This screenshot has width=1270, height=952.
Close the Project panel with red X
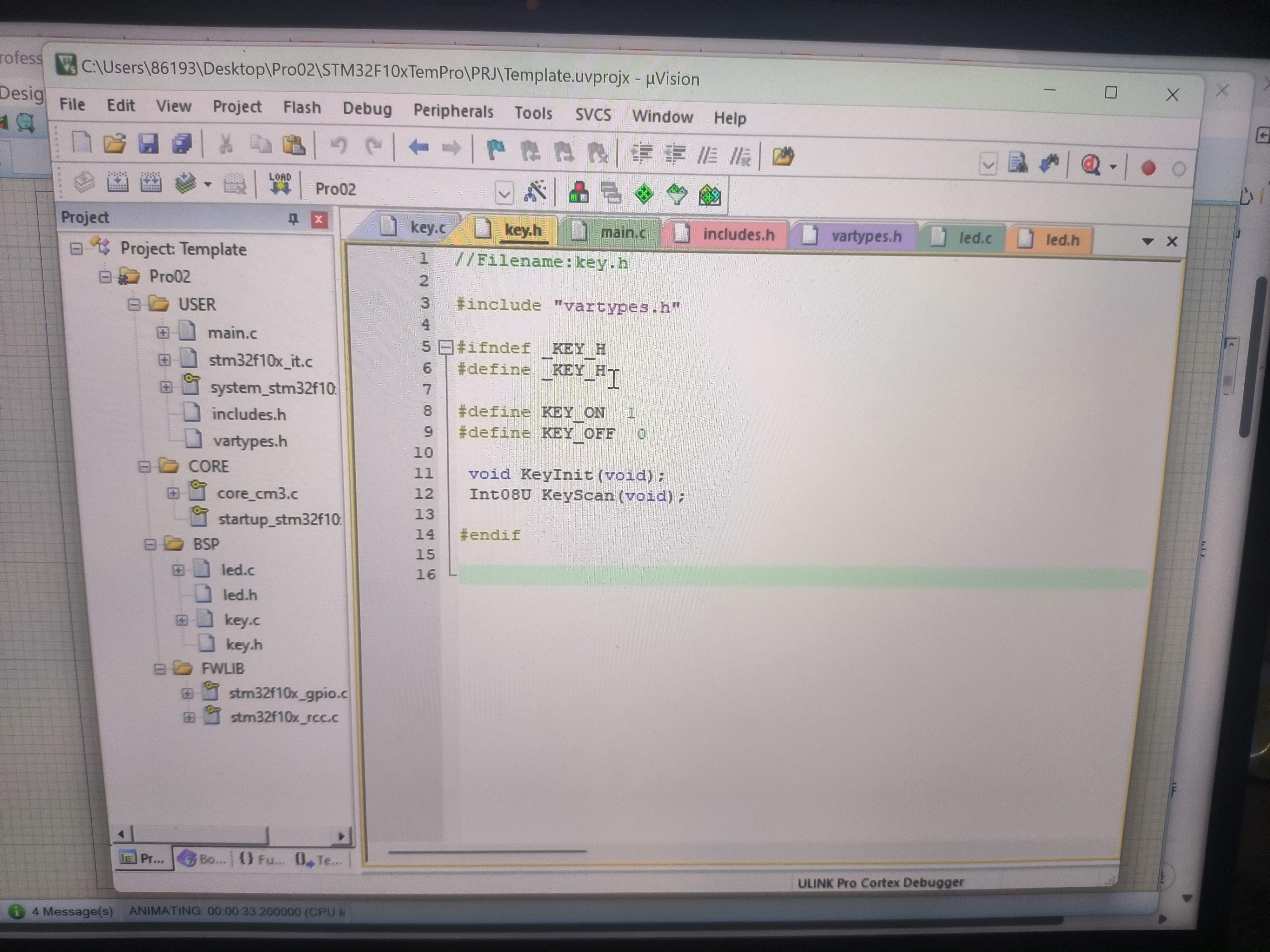coord(319,220)
